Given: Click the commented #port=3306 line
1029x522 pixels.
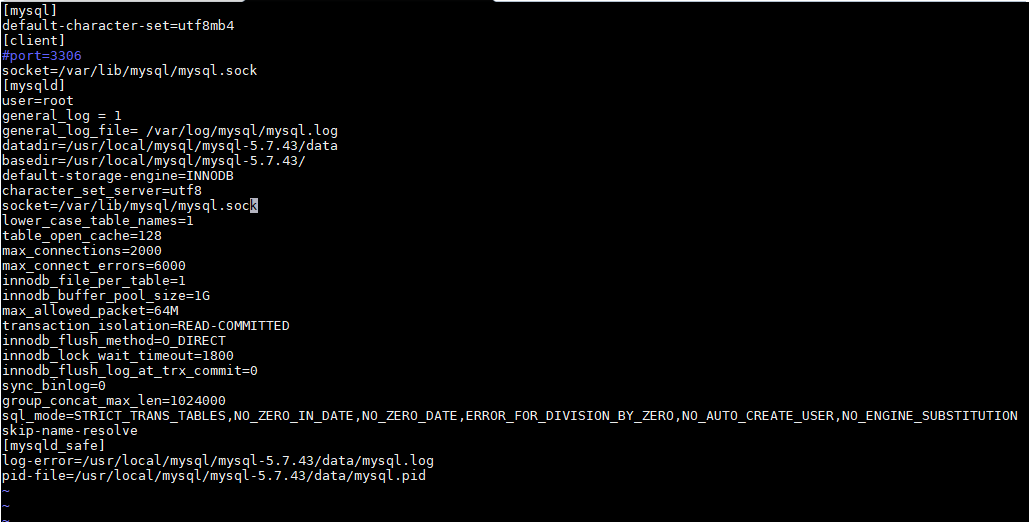Looking at the screenshot, I should click(41, 56).
